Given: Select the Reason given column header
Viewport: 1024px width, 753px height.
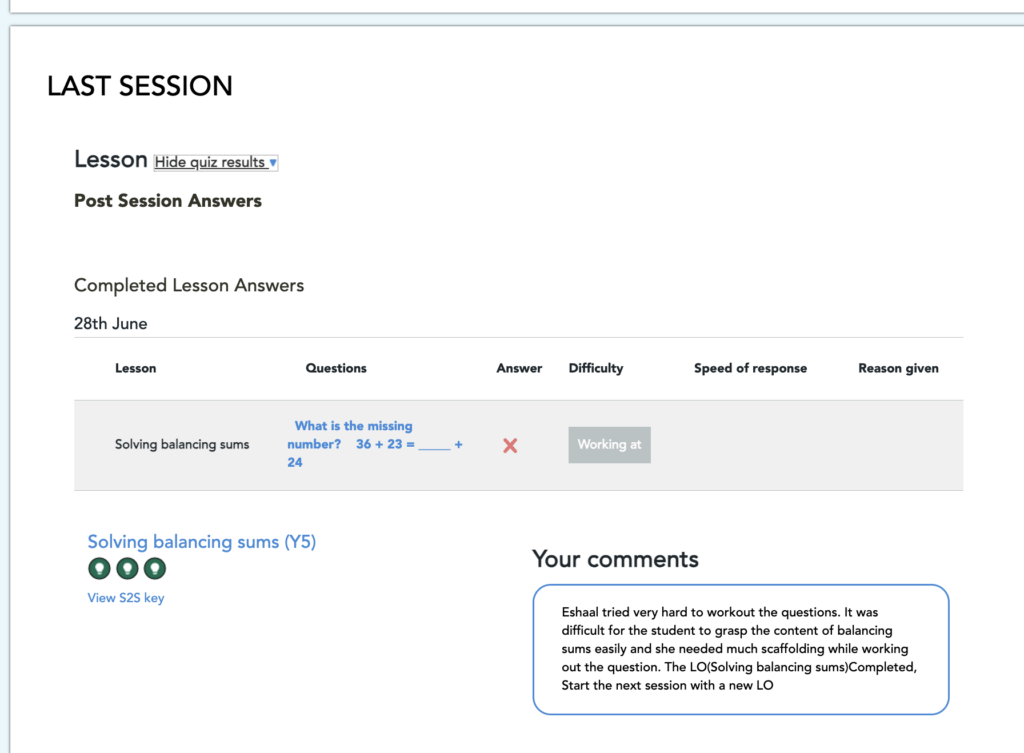Looking at the screenshot, I should pos(899,368).
